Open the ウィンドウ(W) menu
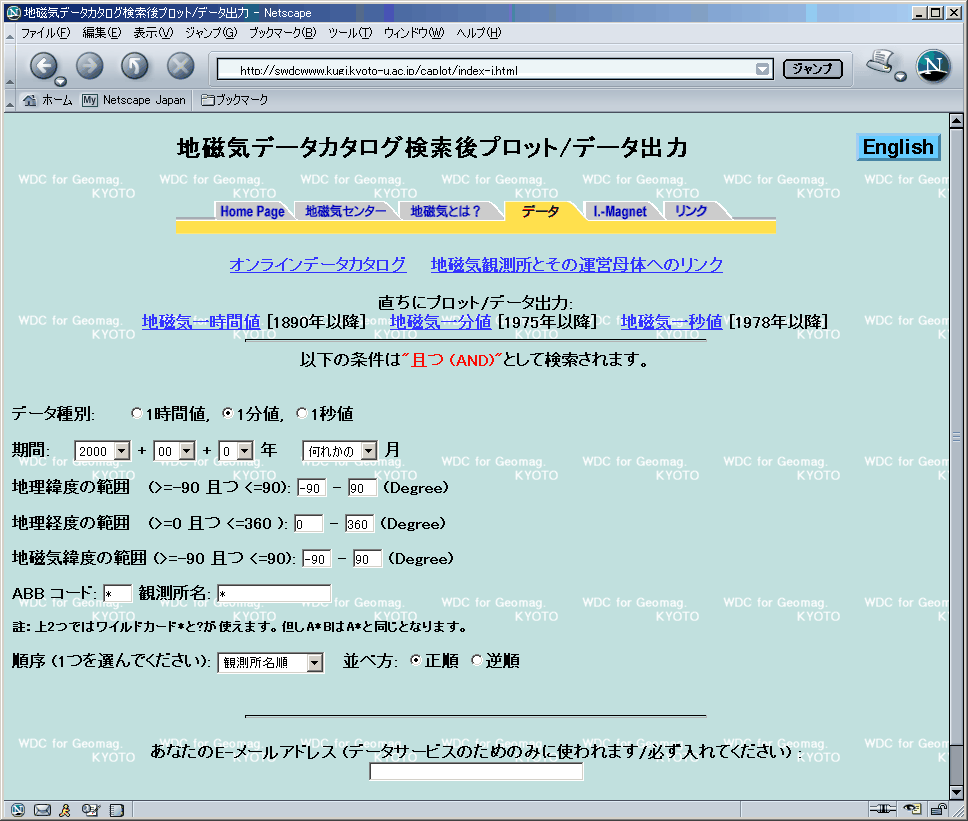 [x=414, y=33]
